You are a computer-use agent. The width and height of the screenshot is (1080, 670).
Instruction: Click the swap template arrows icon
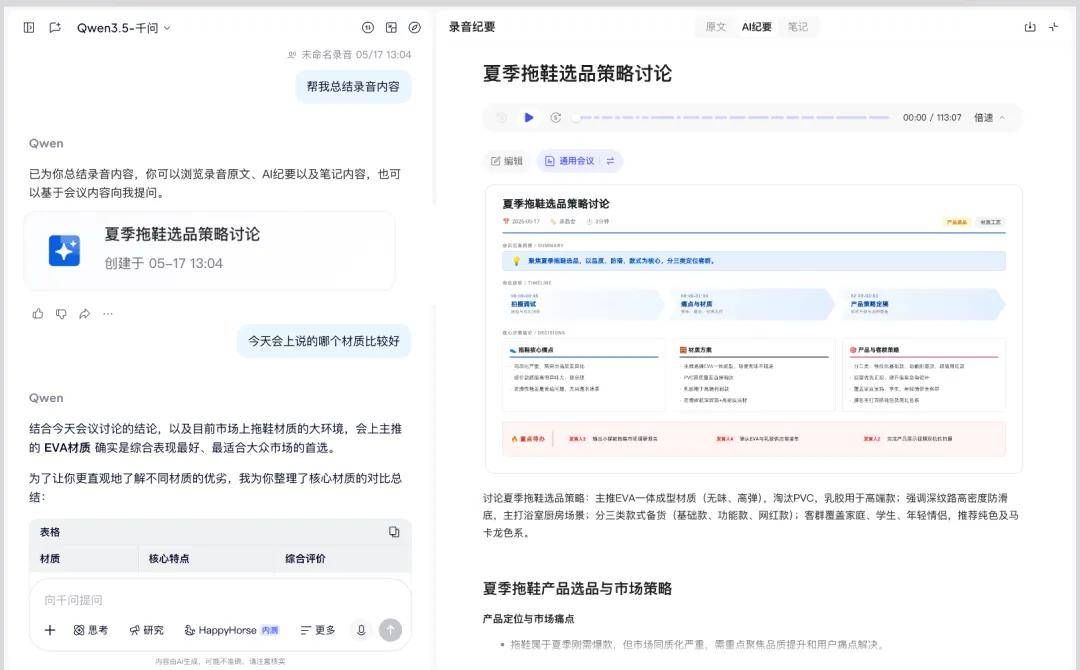[x=610, y=161]
